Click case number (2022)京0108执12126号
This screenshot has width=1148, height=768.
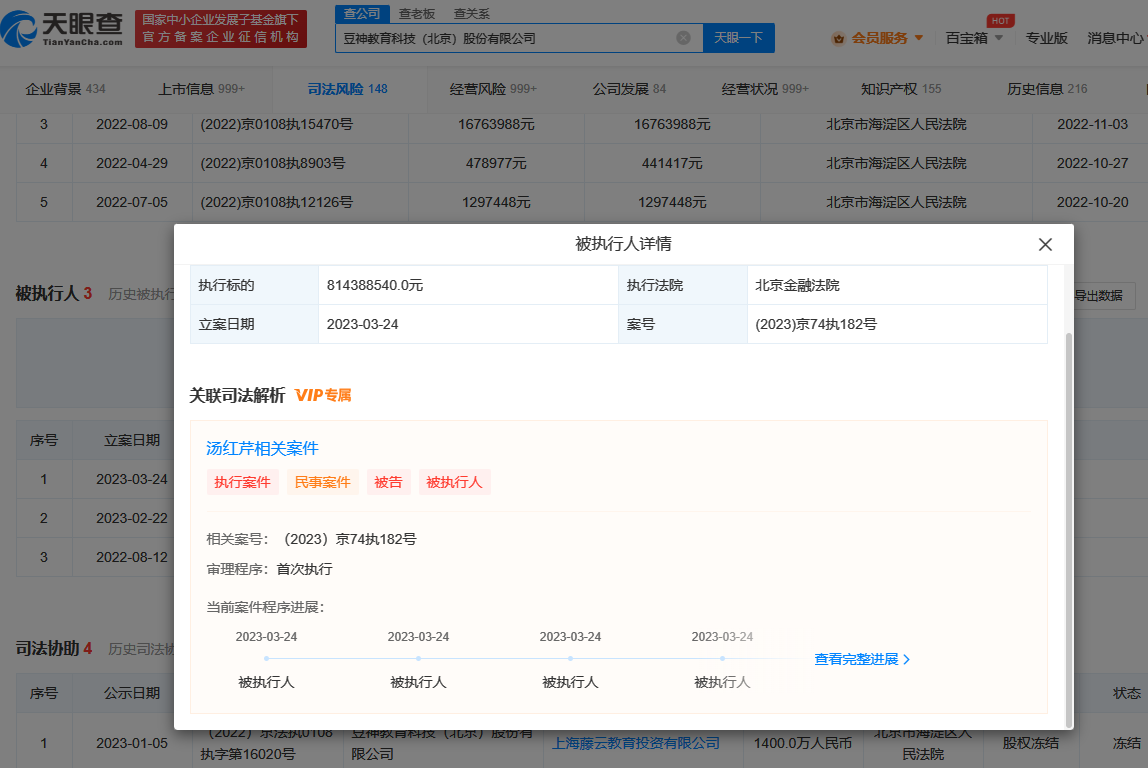click(276, 202)
